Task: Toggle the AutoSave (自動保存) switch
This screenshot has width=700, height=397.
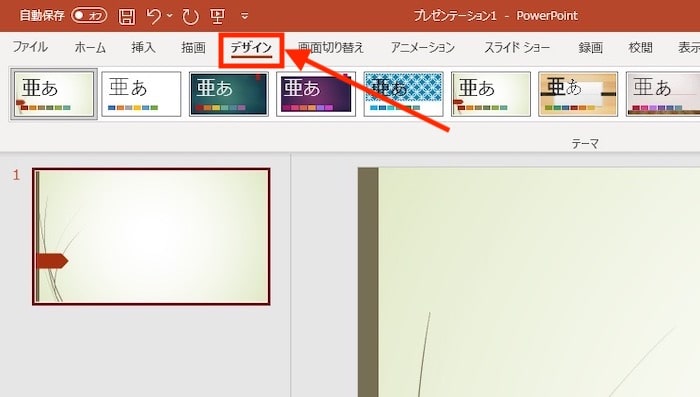Action: pyautogui.click(x=89, y=16)
